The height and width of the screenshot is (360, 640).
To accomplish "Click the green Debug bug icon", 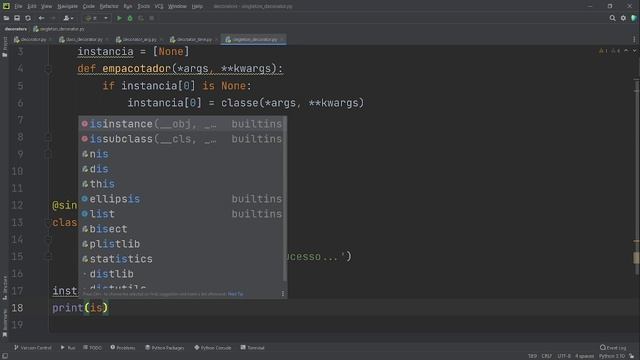I will coord(130,18).
